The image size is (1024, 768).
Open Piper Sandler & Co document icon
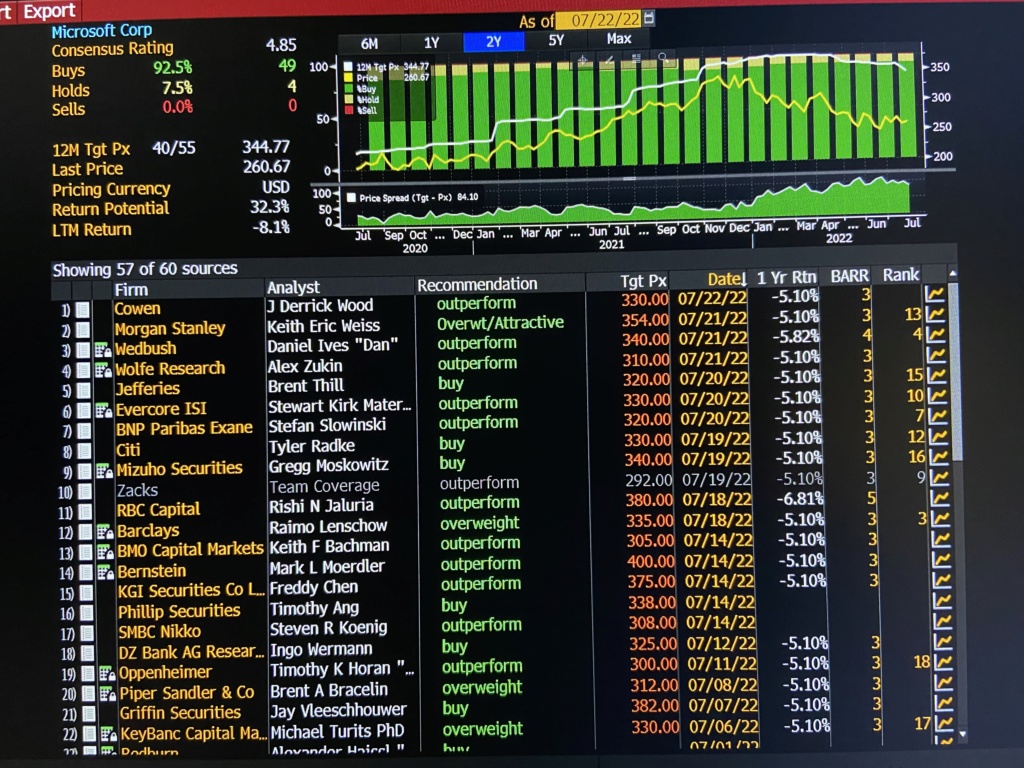108,694
